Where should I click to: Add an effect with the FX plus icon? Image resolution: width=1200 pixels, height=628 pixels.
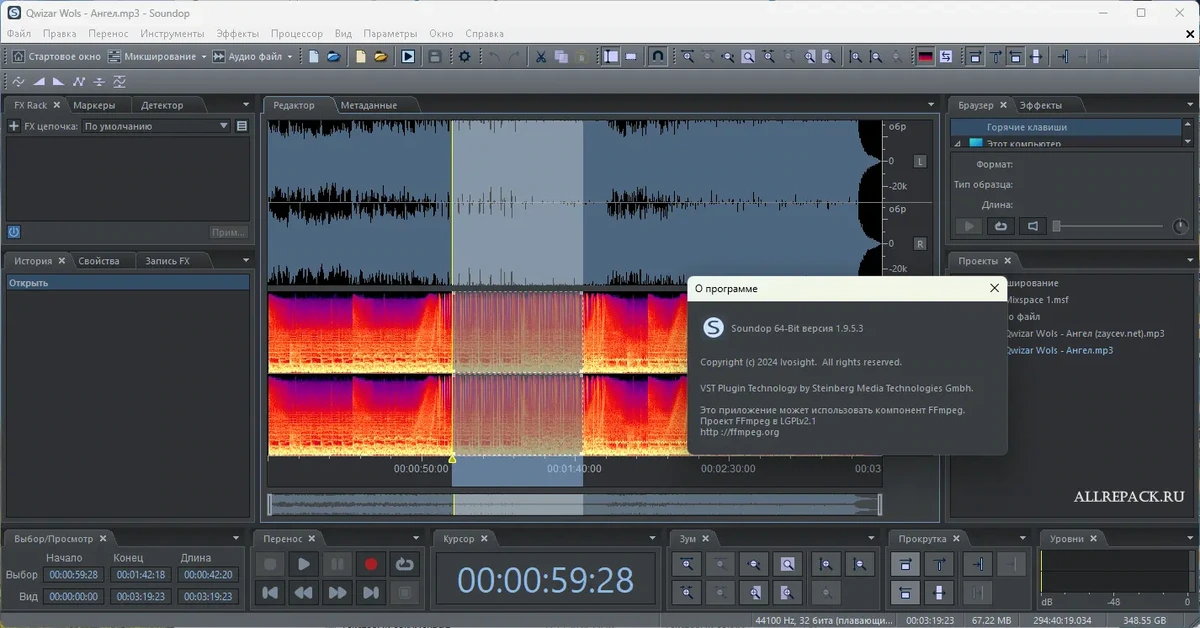click(14, 126)
